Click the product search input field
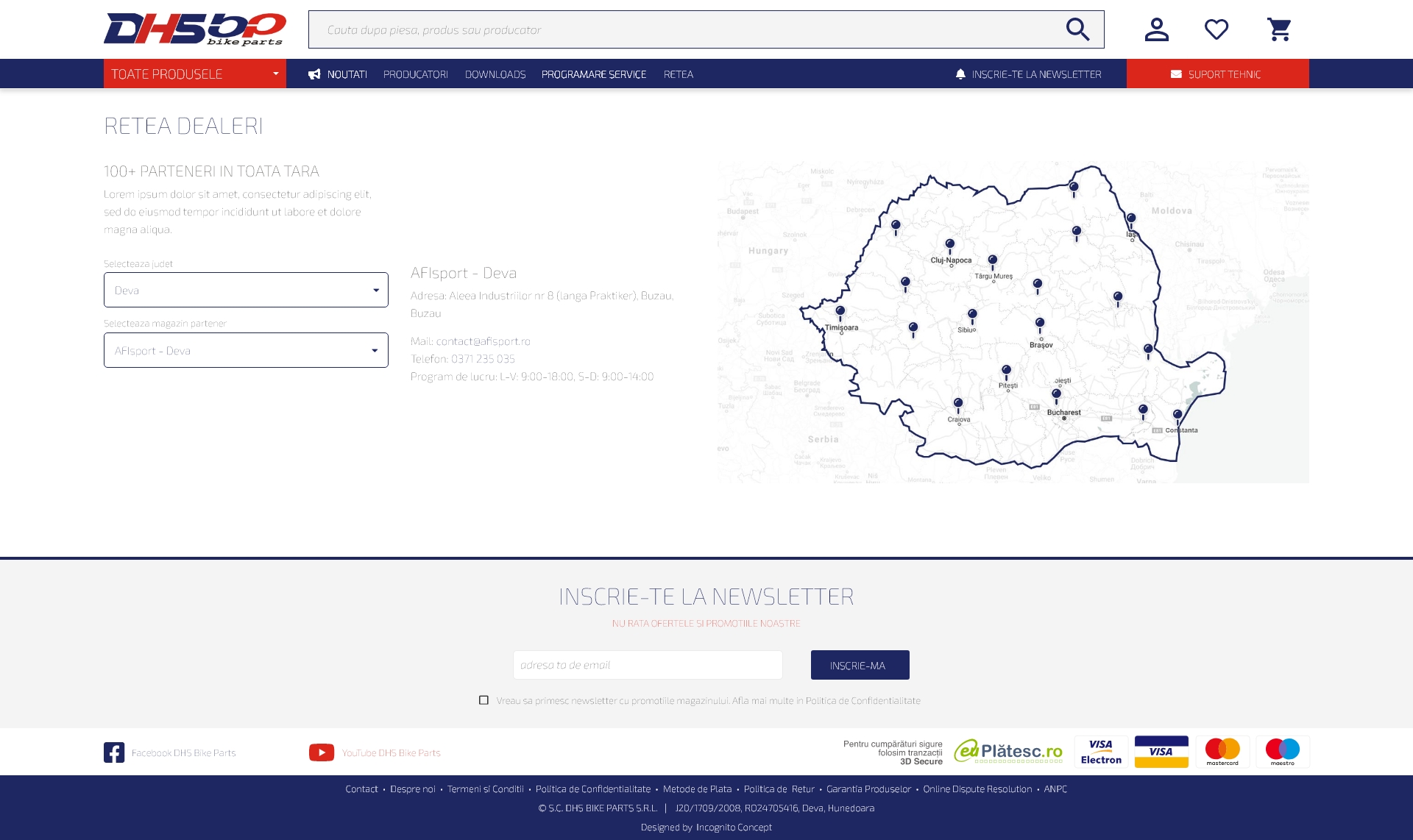1413x840 pixels. pyautogui.click(x=684, y=29)
